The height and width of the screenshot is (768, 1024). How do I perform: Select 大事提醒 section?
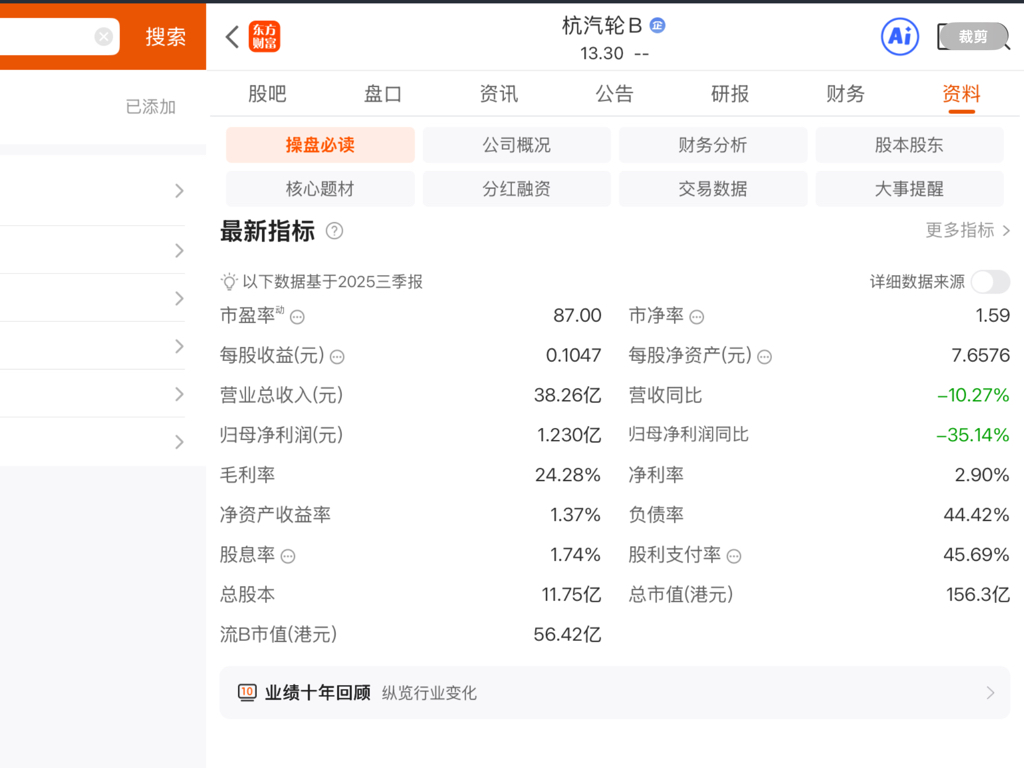click(x=909, y=189)
